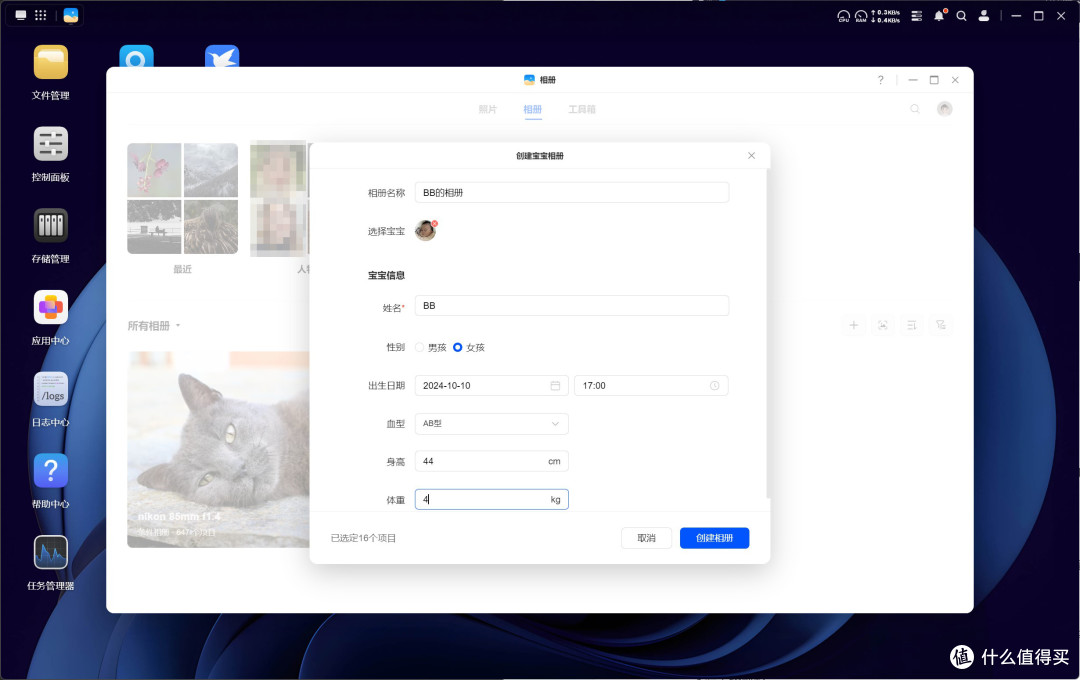Click 已选定16个项目 status text
1080x680 pixels.
point(363,538)
